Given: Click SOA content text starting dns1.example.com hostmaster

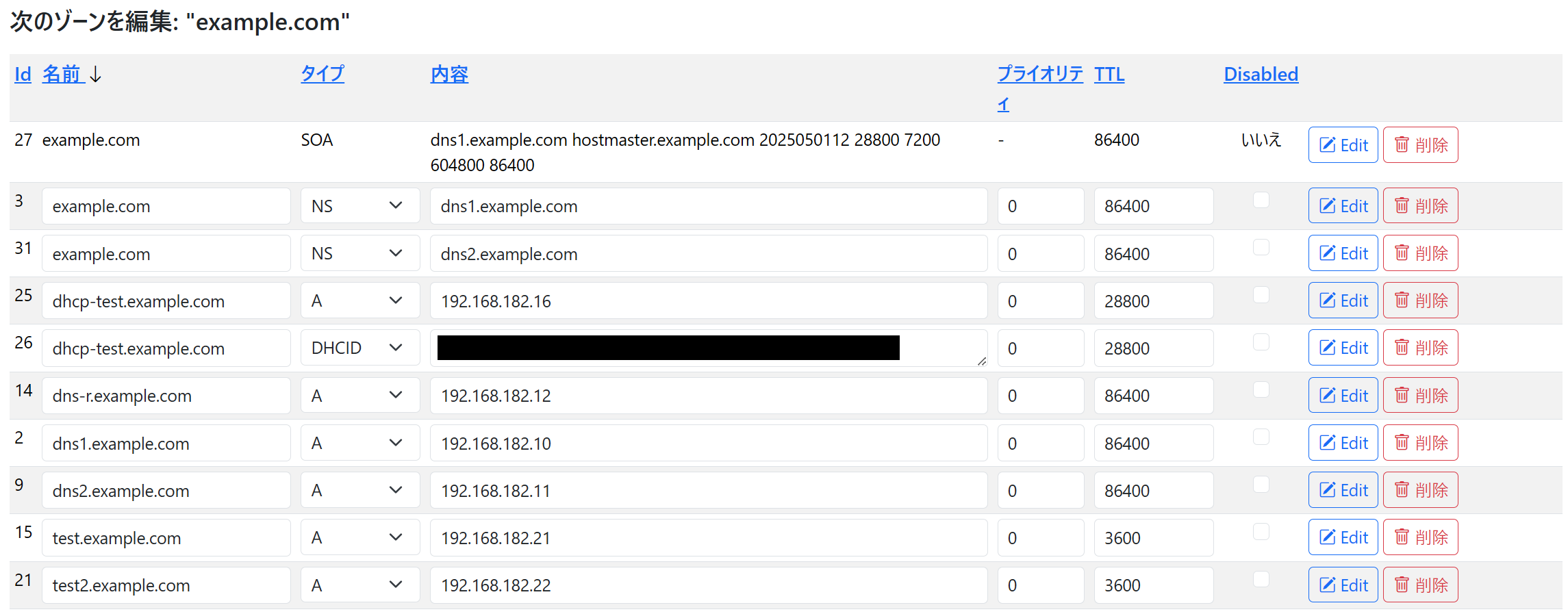Looking at the screenshot, I should 685,152.
